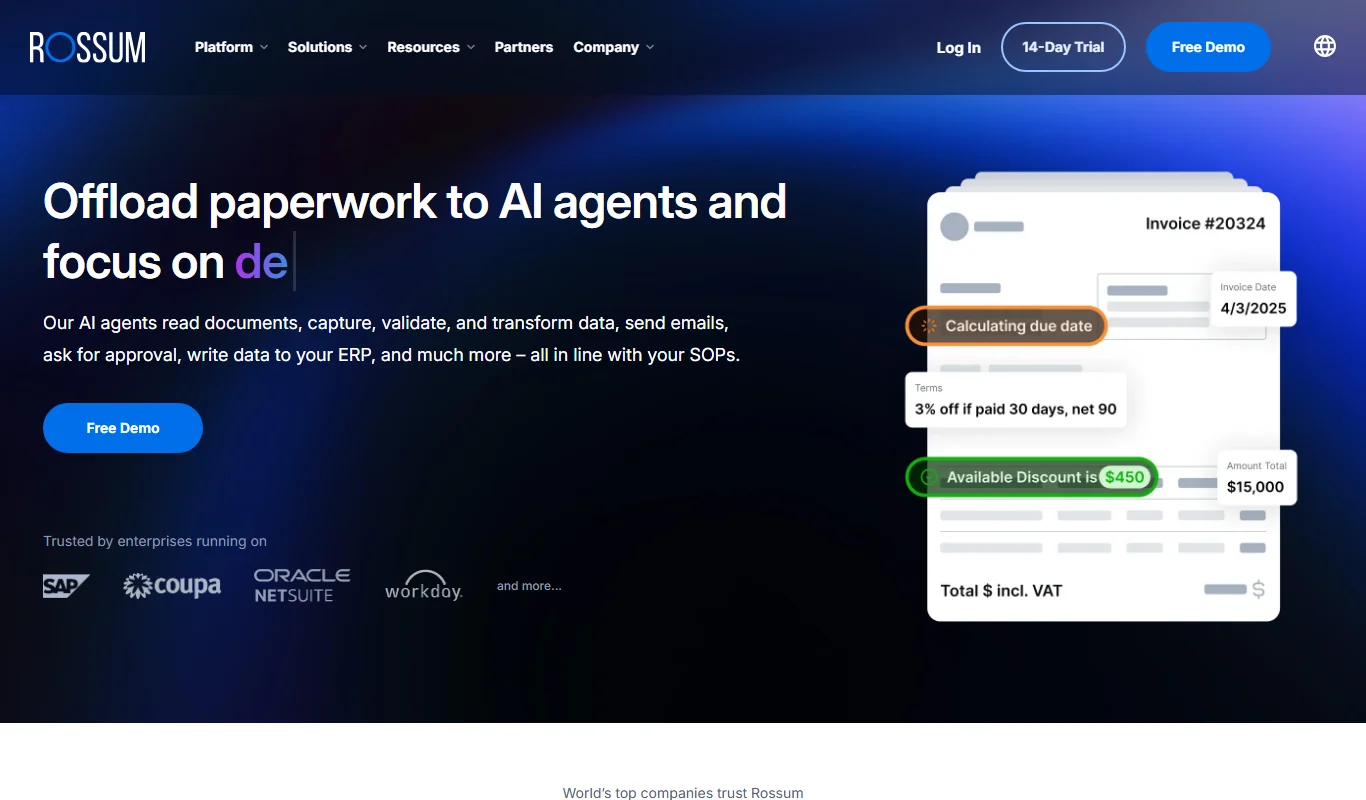1366x800 pixels.
Task: Start the 14-Day Trial
Action: pos(1063,47)
